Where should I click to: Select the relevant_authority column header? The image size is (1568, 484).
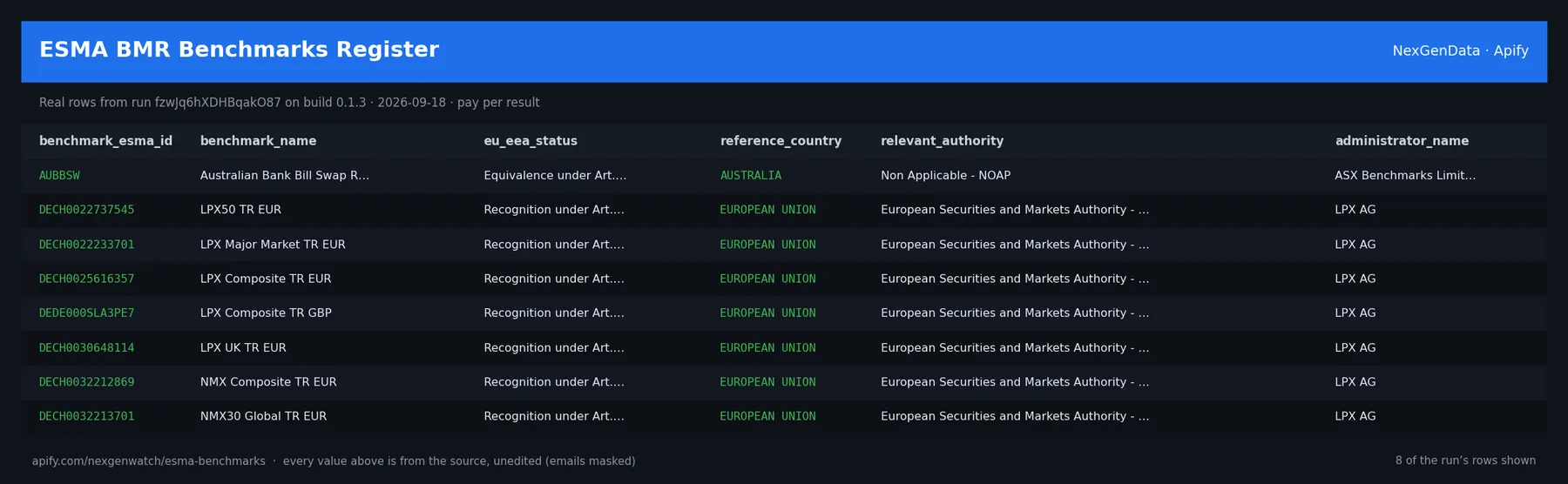click(942, 141)
